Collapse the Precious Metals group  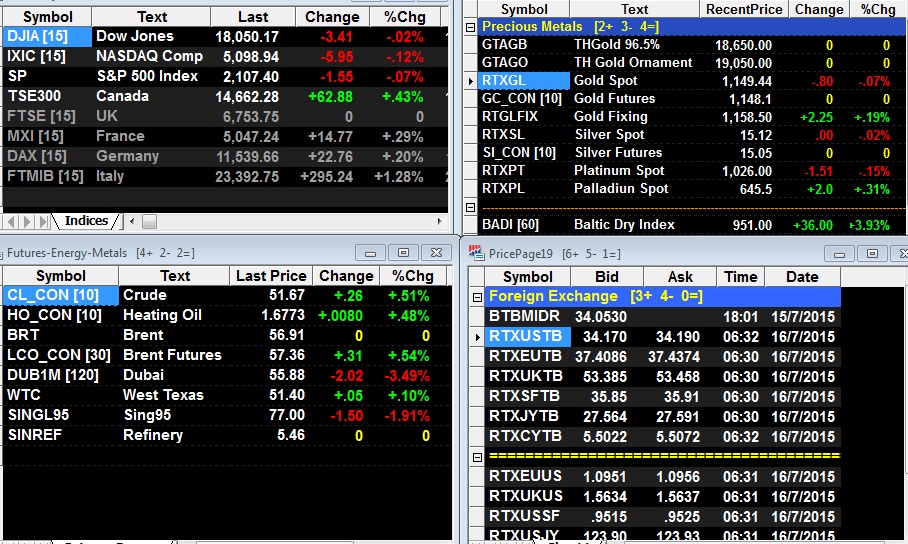pos(470,27)
